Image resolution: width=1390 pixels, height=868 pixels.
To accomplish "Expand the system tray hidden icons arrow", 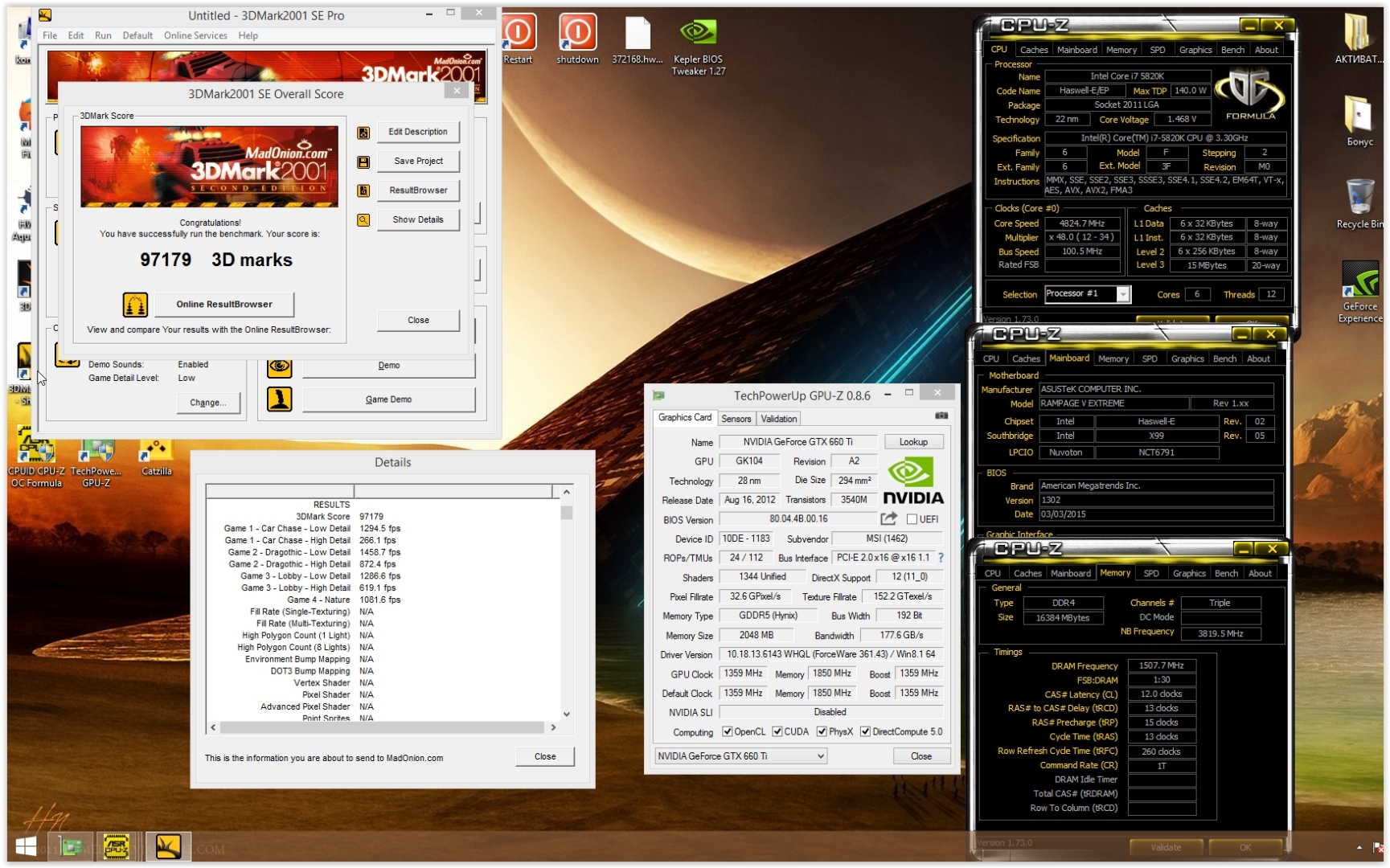I will [x=1359, y=847].
